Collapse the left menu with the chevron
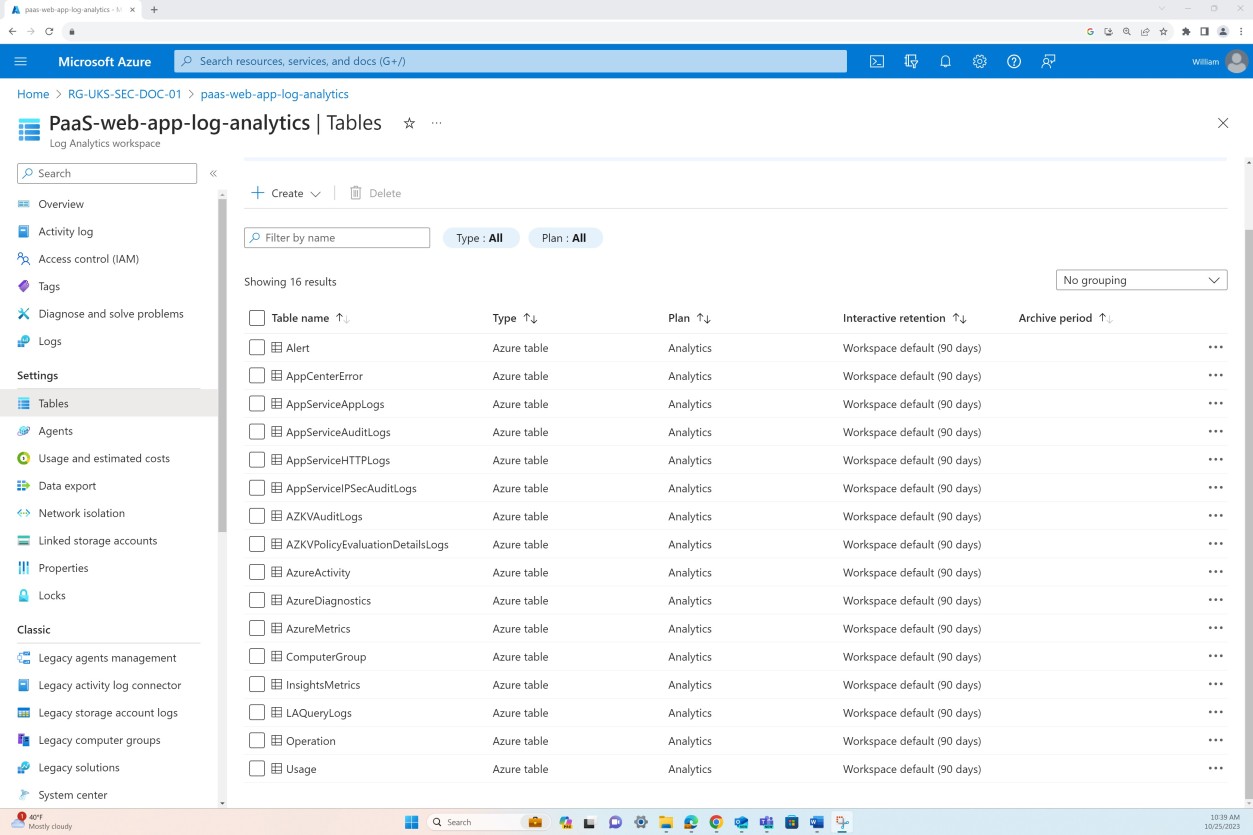Screen dimensions: 1253x835 pos(213,172)
